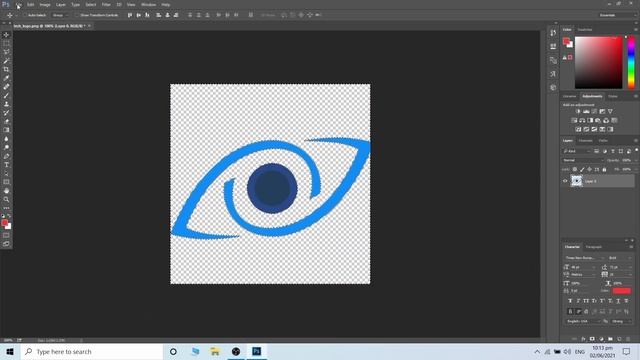Select the Eraser tool

tap(6, 121)
